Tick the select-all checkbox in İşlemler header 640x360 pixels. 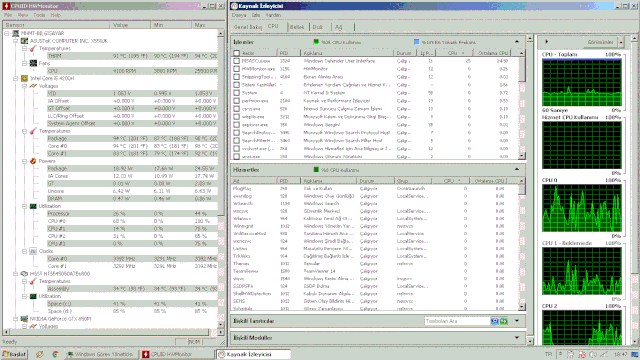[236, 53]
